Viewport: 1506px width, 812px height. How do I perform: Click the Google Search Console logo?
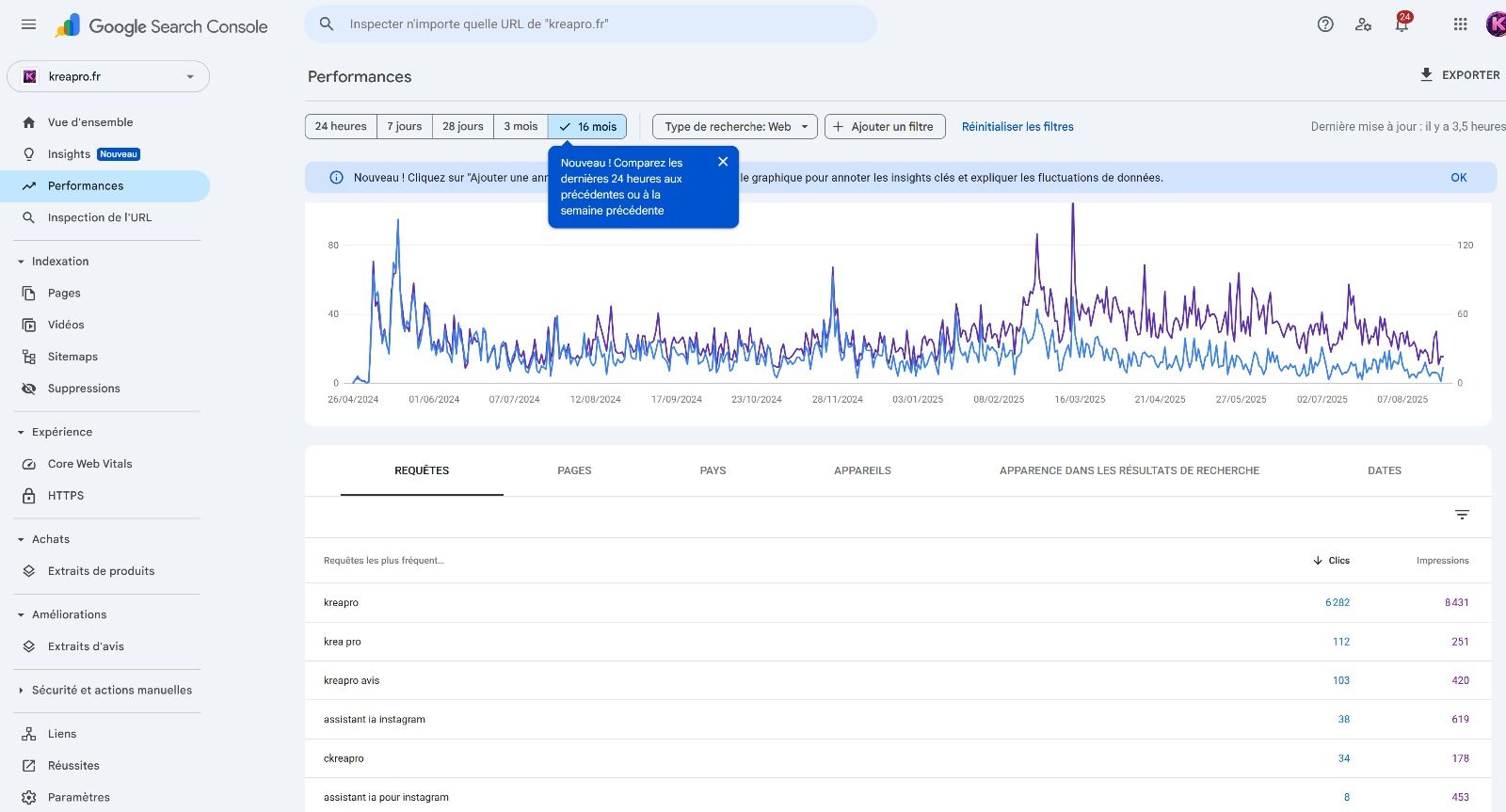[161, 26]
